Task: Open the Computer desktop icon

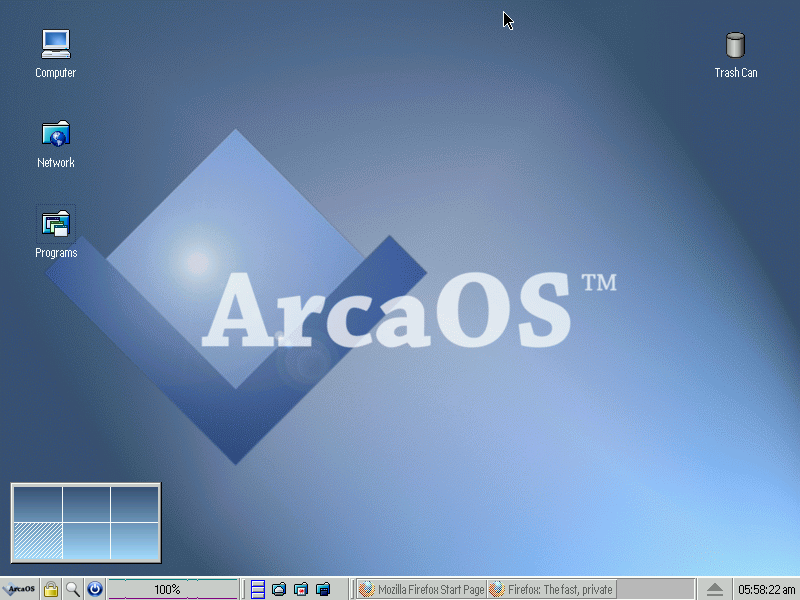Action: pyautogui.click(x=56, y=44)
